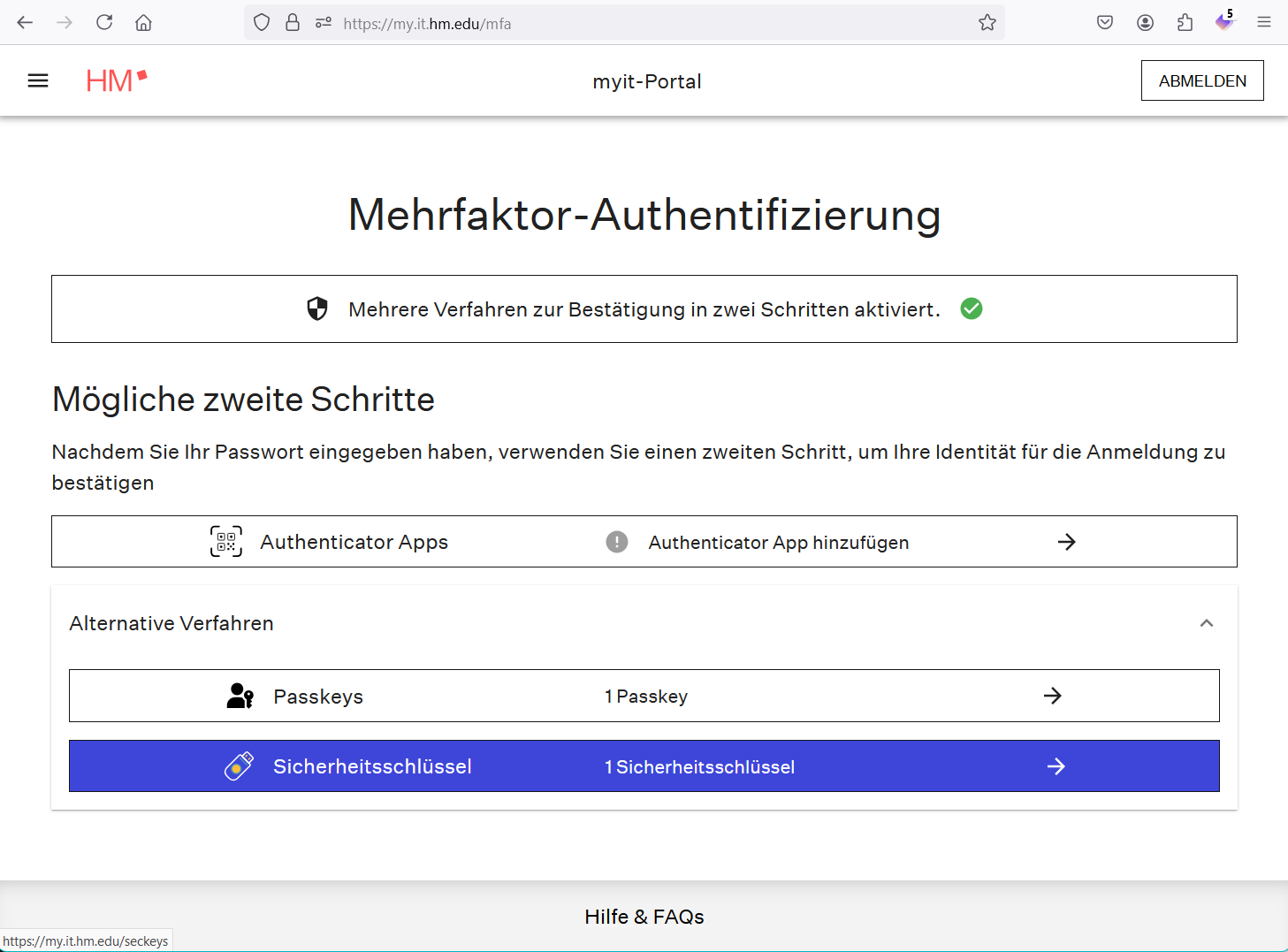Click Authenticator App hinzufügen
This screenshot has width=1288, height=952.
pyautogui.click(x=778, y=543)
